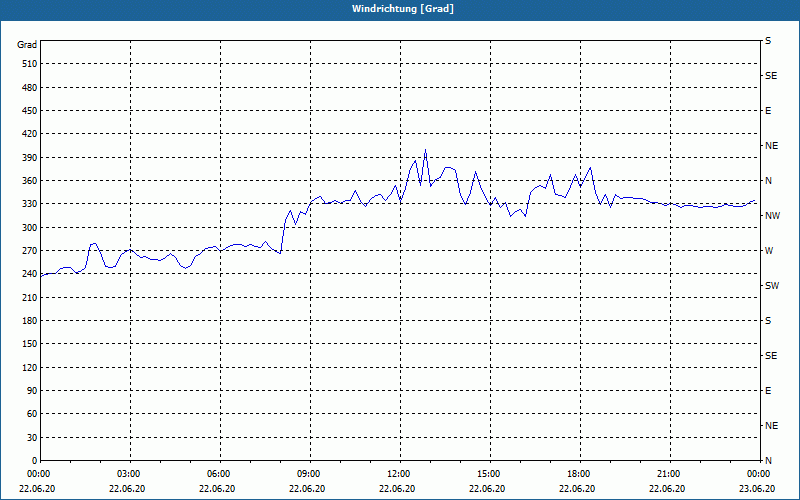The image size is (800, 500).
Task: Click the 09:00 time axis label
Action: coord(310,474)
